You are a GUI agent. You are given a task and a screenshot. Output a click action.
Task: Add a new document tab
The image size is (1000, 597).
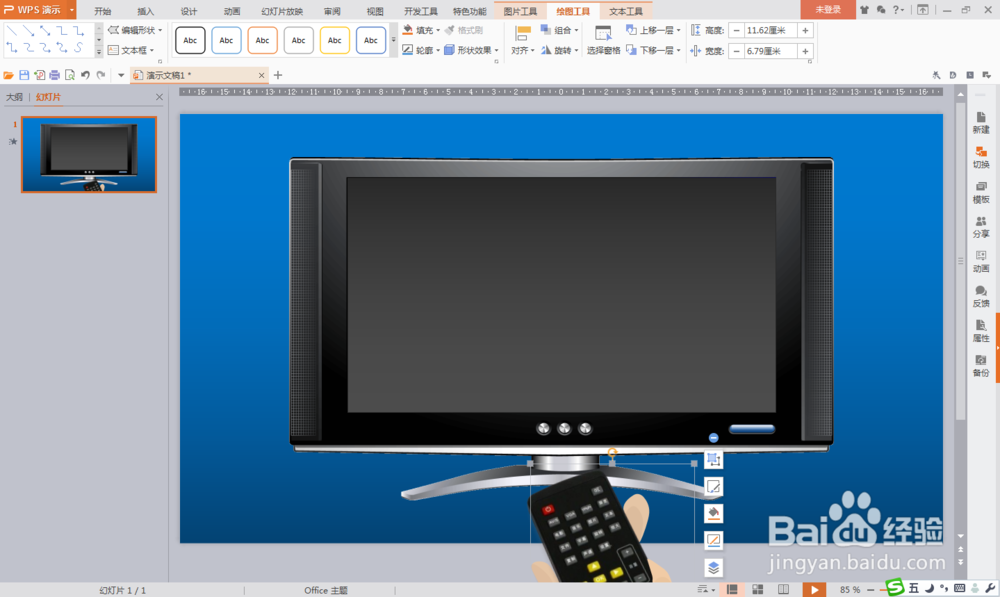click(x=278, y=75)
